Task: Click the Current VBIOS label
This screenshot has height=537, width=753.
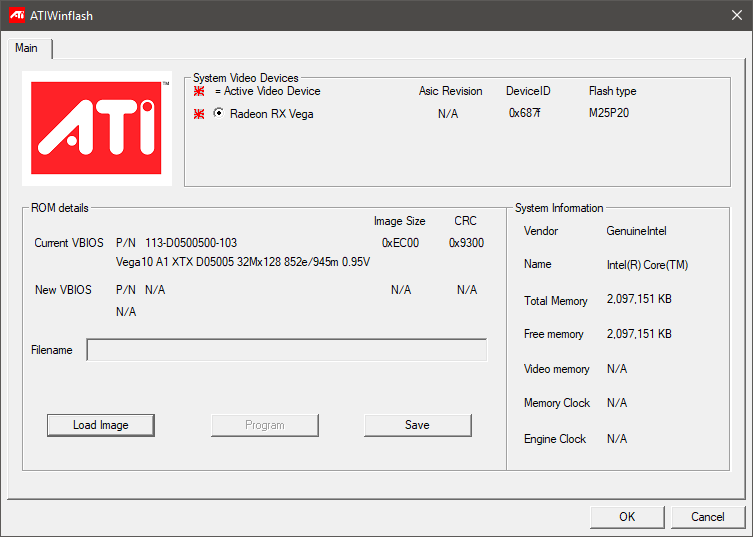Action: tap(69, 243)
